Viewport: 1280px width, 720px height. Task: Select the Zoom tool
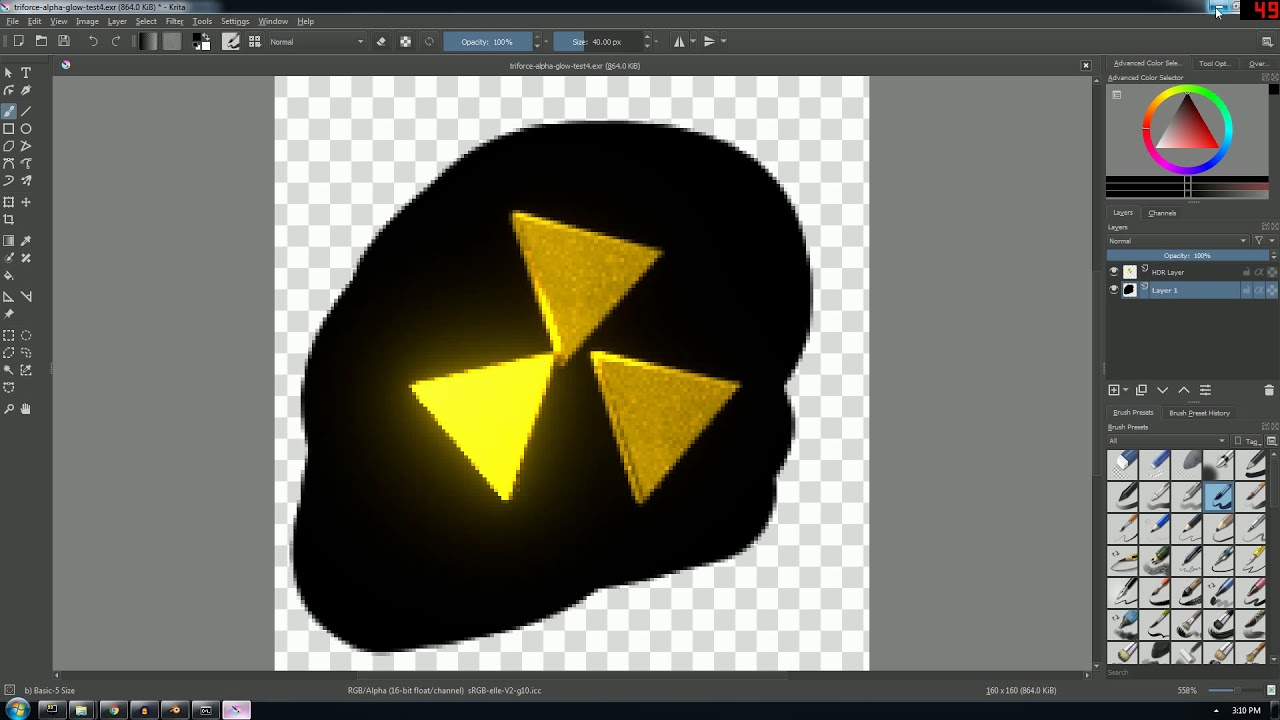(x=9, y=409)
